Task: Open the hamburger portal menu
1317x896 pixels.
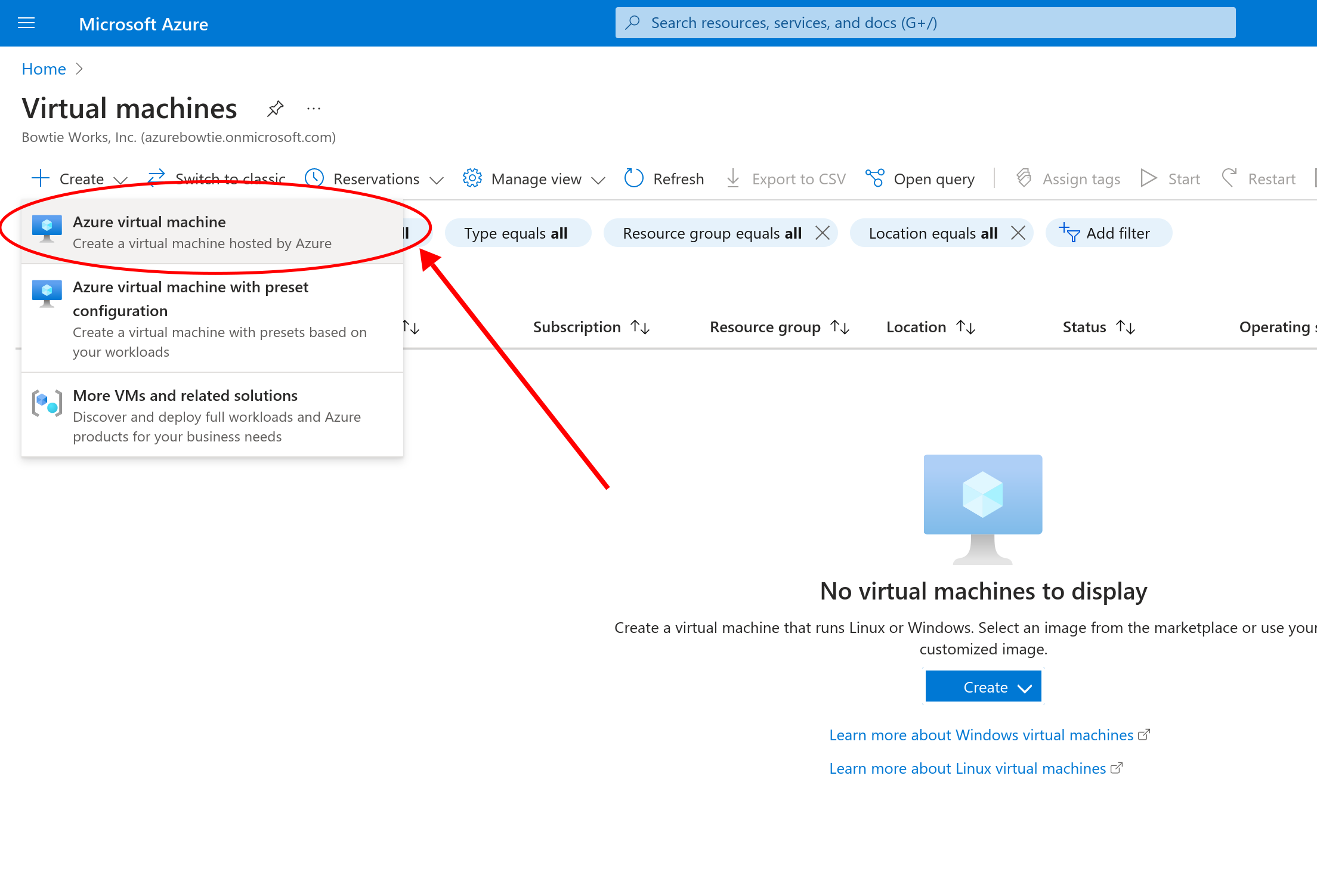Action: tap(26, 23)
